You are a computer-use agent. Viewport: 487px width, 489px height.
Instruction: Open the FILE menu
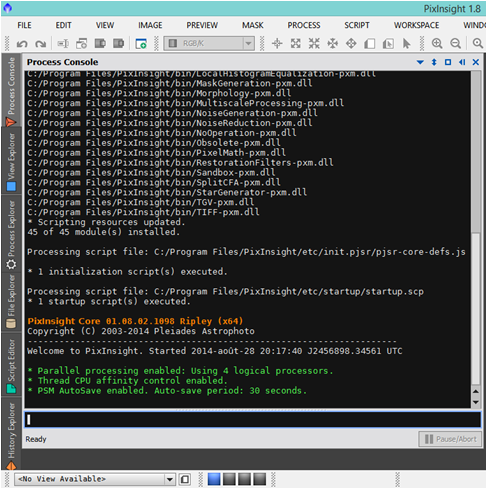pos(24,25)
